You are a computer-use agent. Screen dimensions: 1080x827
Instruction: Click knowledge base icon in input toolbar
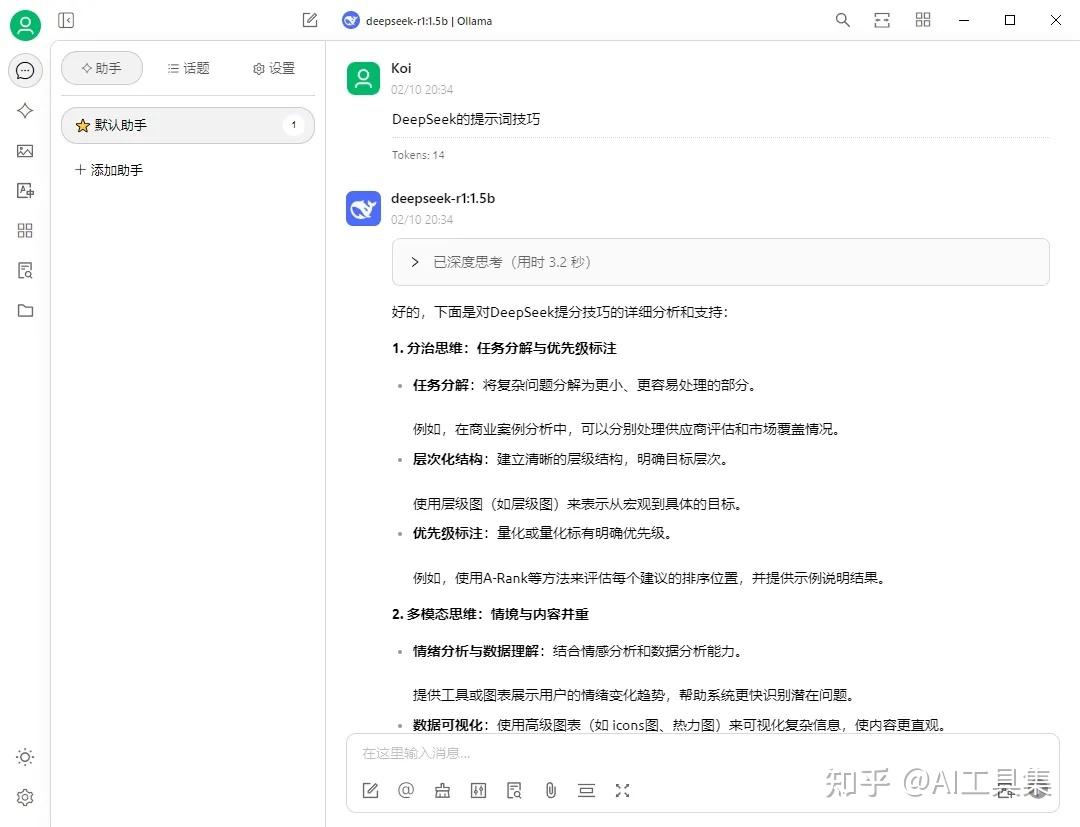coord(515,791)
